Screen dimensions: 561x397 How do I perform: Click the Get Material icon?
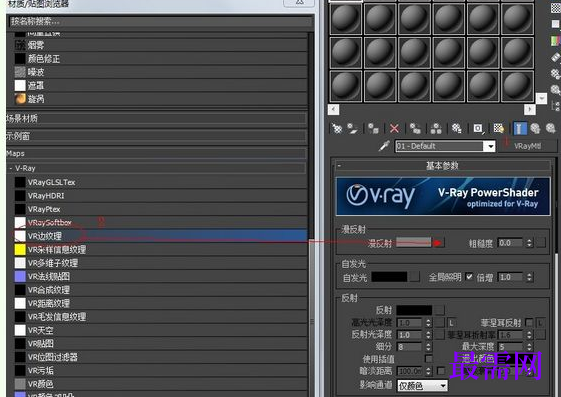click(x=337, y=128)
